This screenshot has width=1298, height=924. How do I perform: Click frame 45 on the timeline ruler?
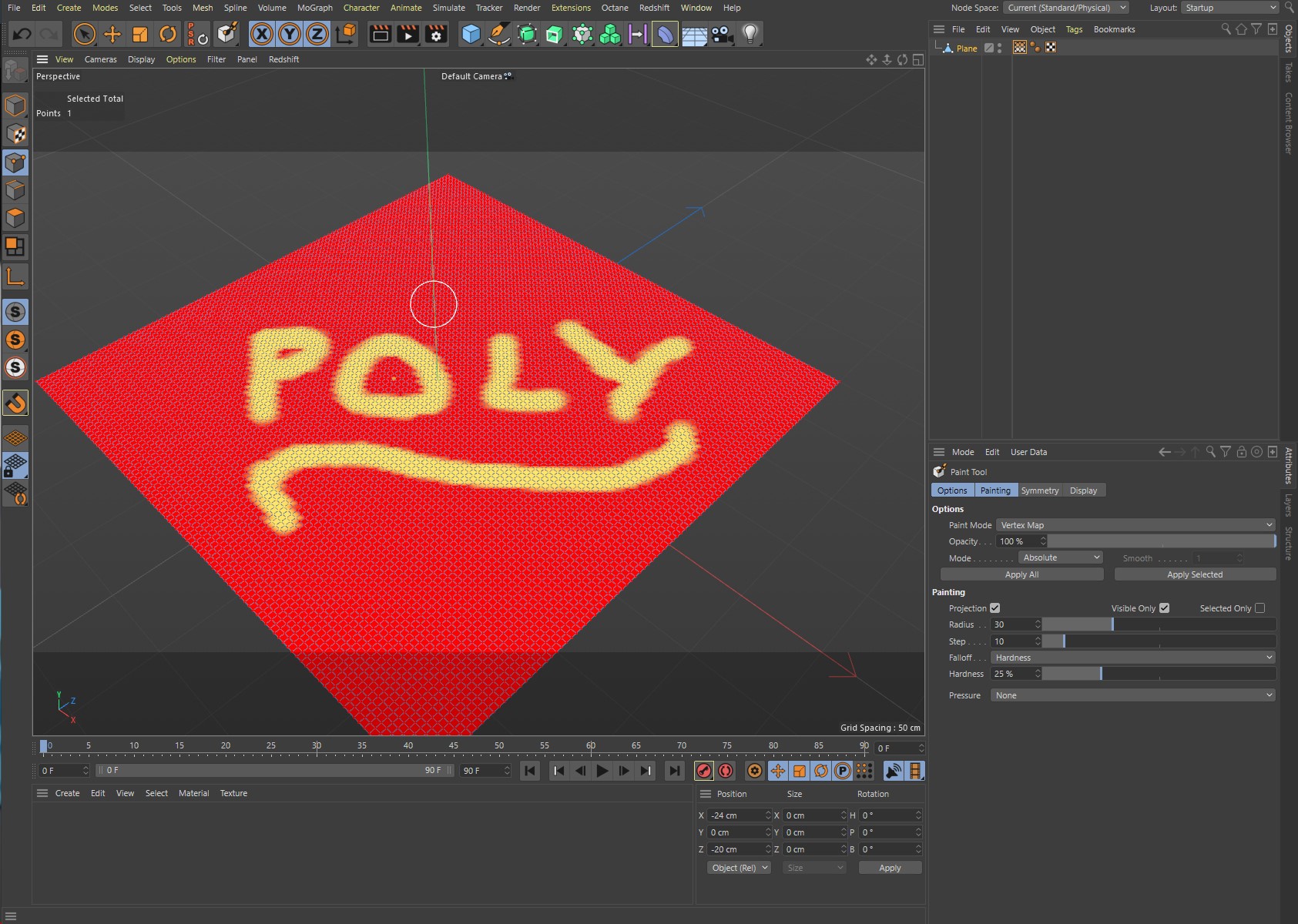pos(454,746)
